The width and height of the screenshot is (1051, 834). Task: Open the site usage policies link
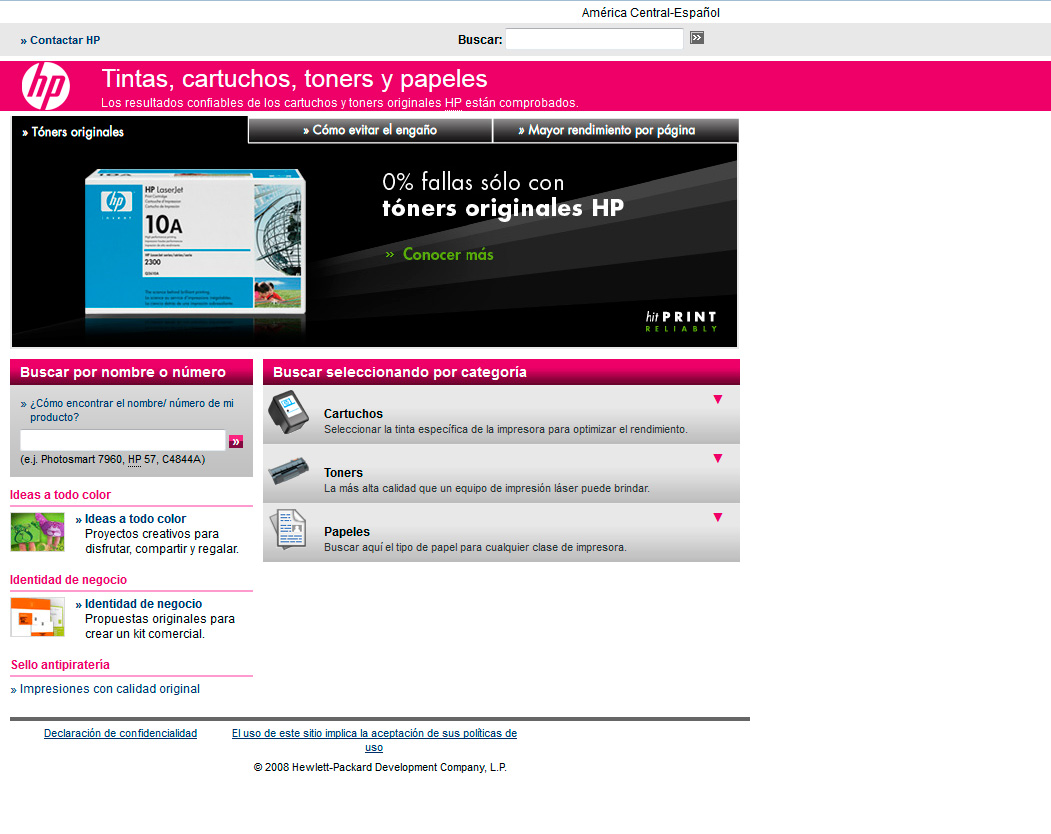(374, 740)
